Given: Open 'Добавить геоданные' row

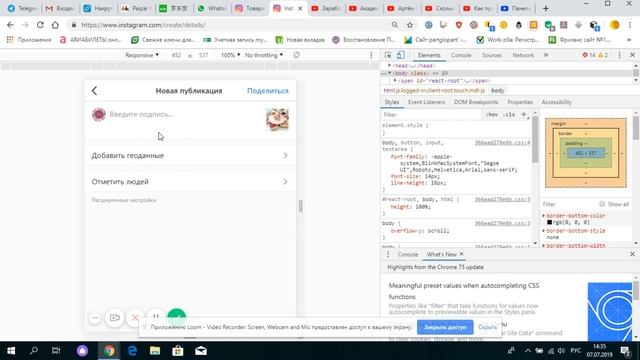Looking at the screenshot, I should pos(190,156).
